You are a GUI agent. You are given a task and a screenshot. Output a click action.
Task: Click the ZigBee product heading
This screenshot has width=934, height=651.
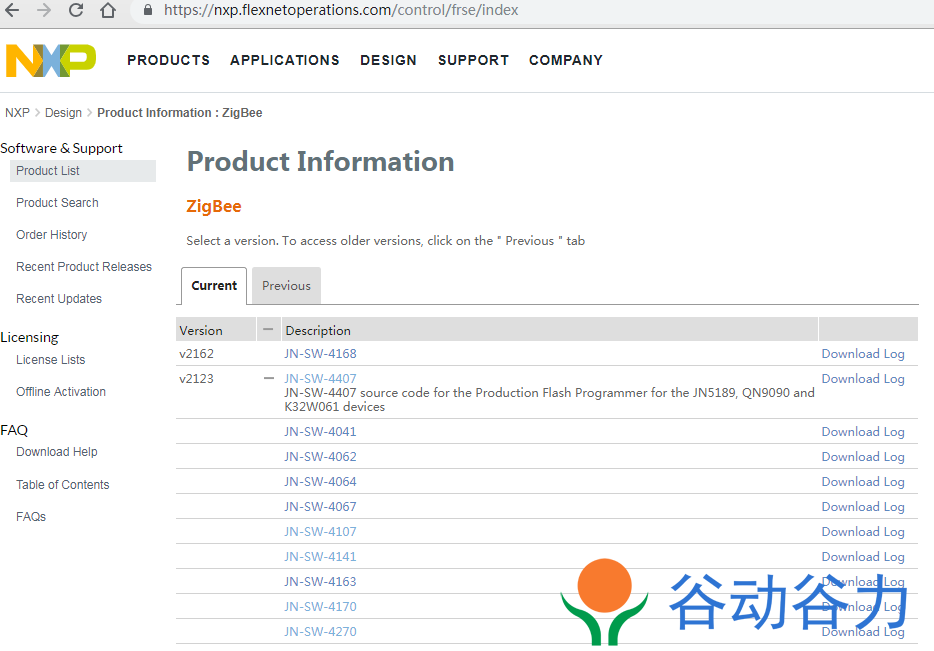click(x=214, y=206)
